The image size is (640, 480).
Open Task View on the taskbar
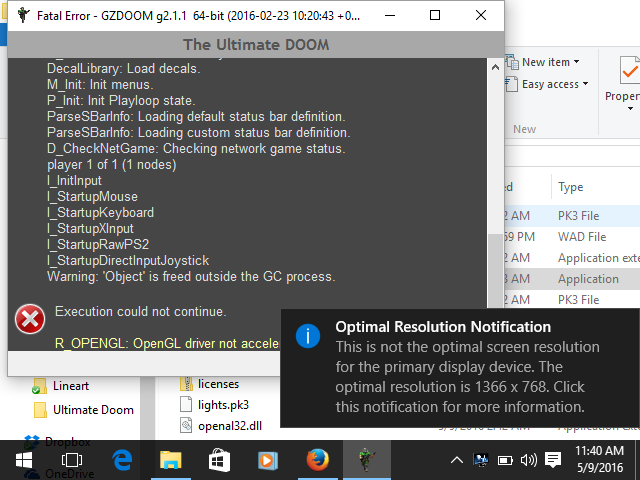[x=72, y=460]
